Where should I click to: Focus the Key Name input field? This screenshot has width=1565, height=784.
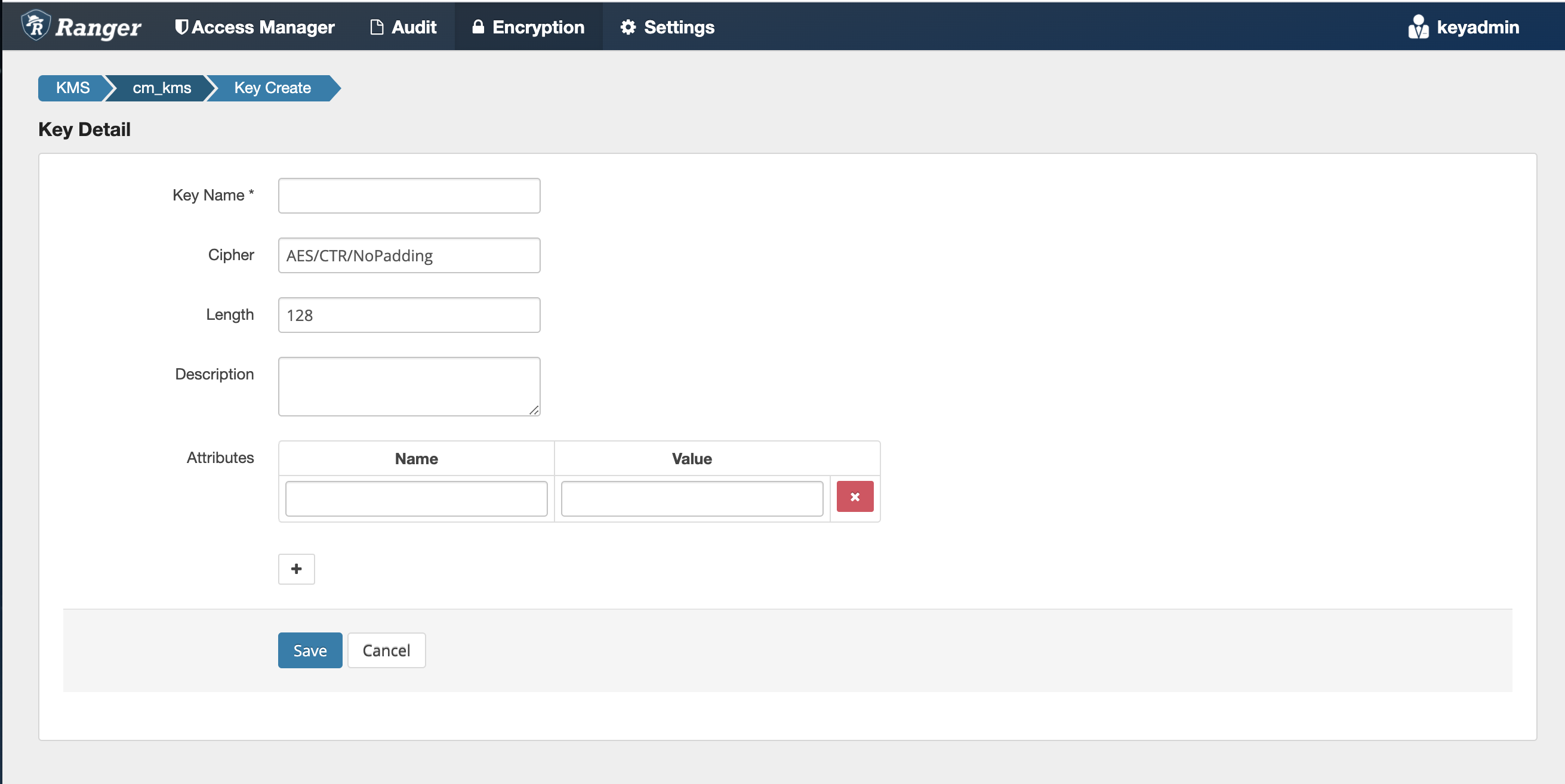[409, 196]
